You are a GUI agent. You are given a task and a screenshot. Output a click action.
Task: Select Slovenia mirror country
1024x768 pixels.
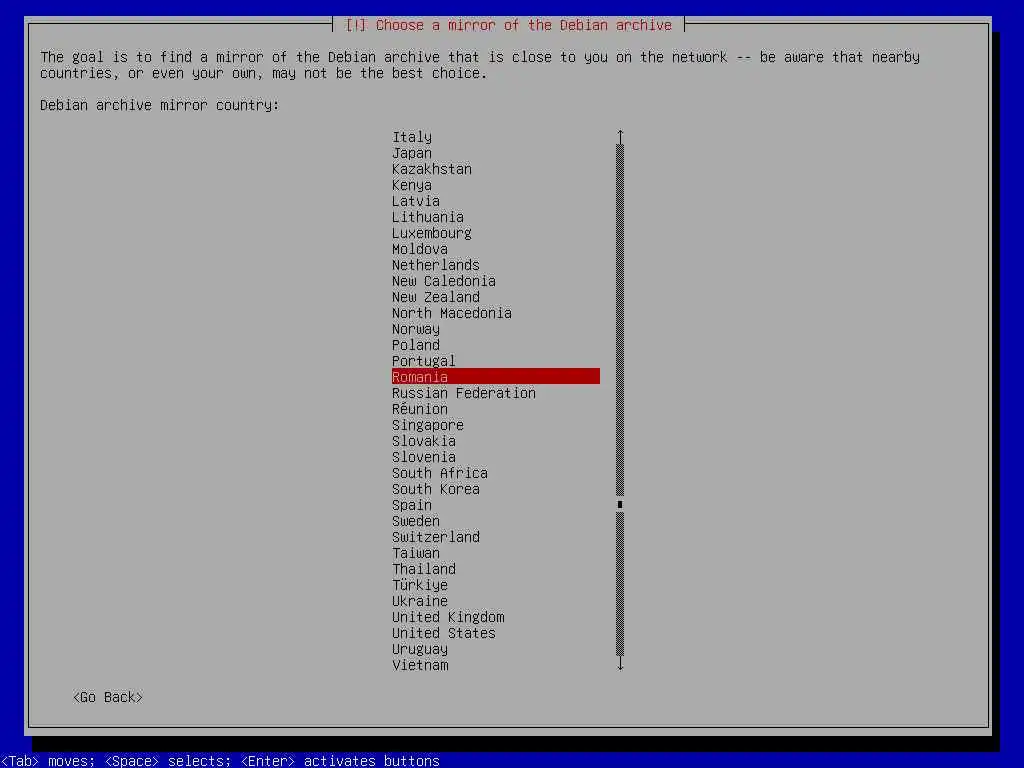(423, 457)
